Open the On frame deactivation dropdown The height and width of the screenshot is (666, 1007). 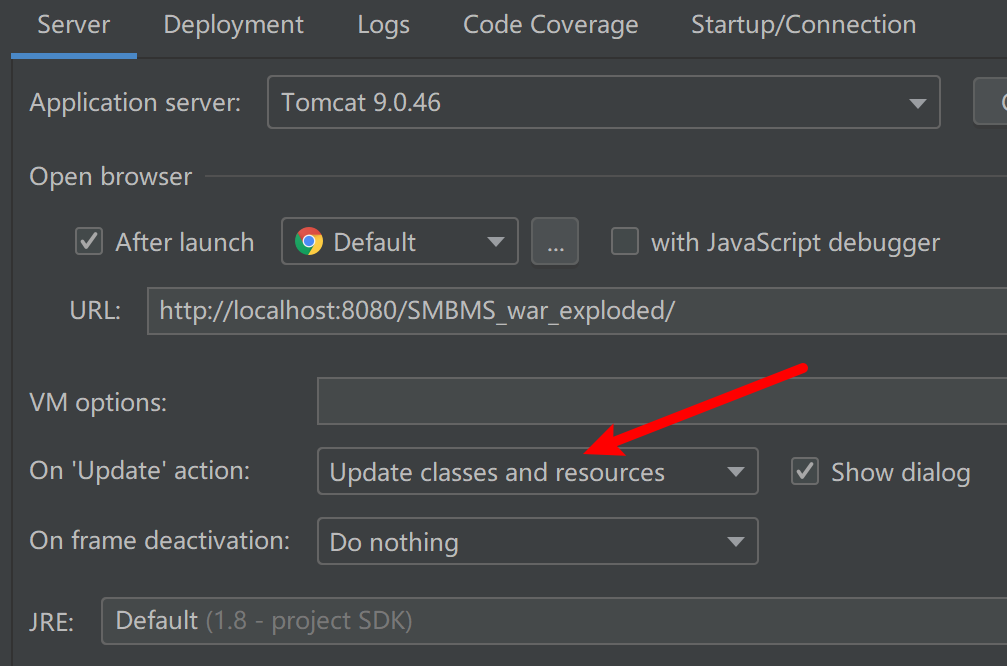pyautogui.click(x=538, y=541)
